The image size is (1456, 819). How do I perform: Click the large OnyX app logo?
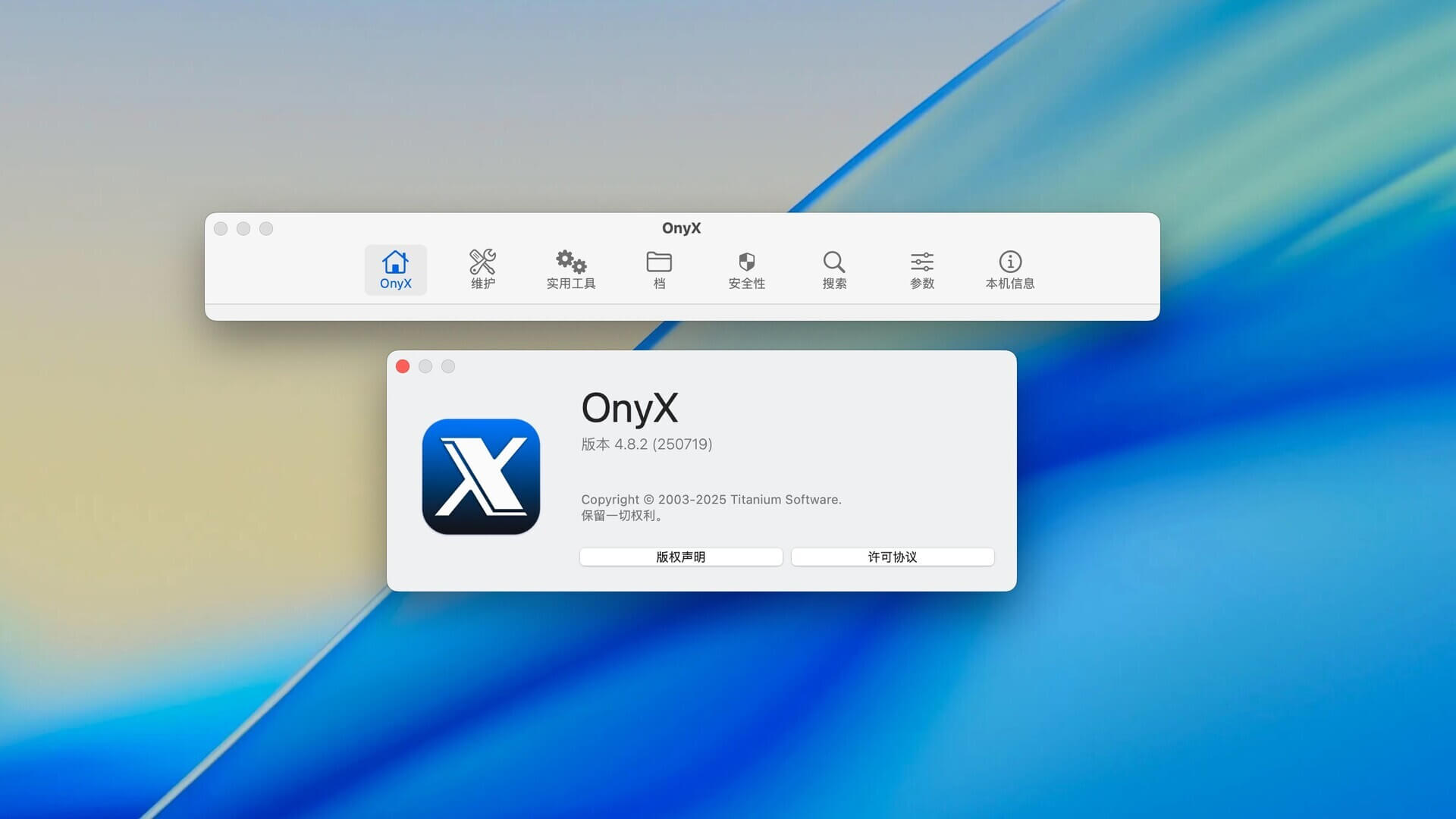pos(481,477)
